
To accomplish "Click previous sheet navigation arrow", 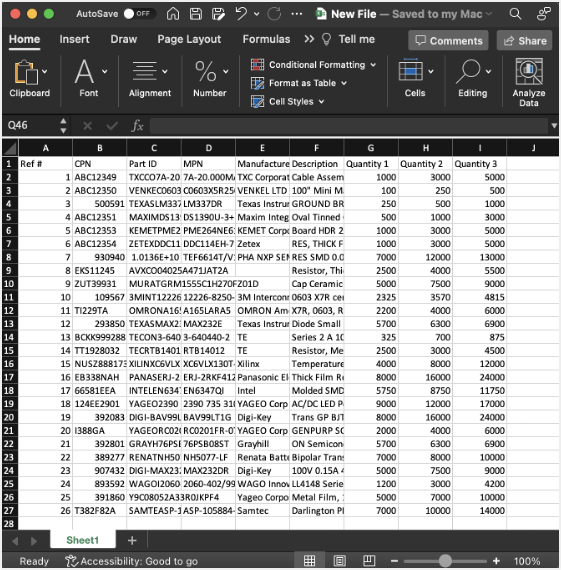I will 15,541.
